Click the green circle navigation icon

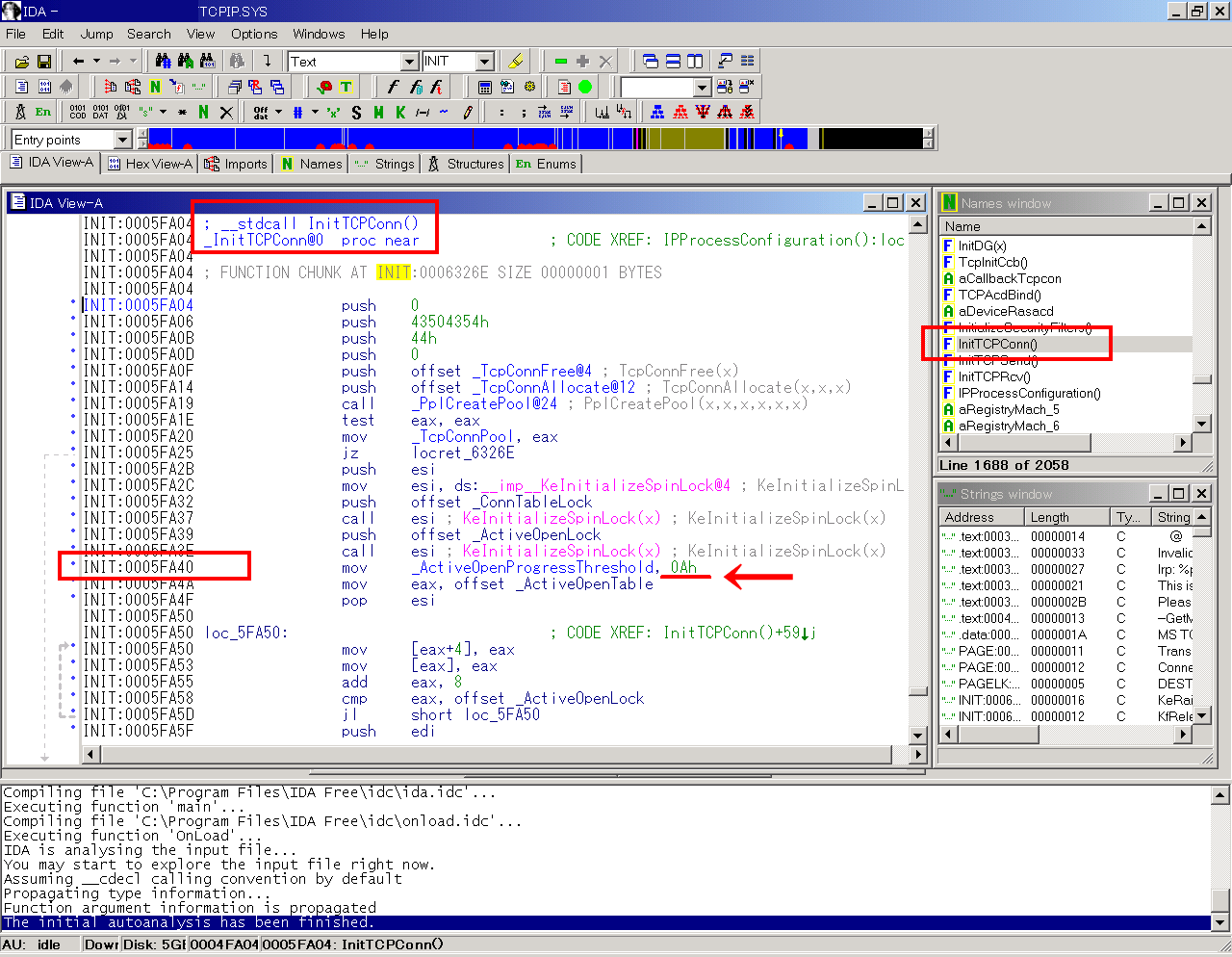click(x=586, y=87)
